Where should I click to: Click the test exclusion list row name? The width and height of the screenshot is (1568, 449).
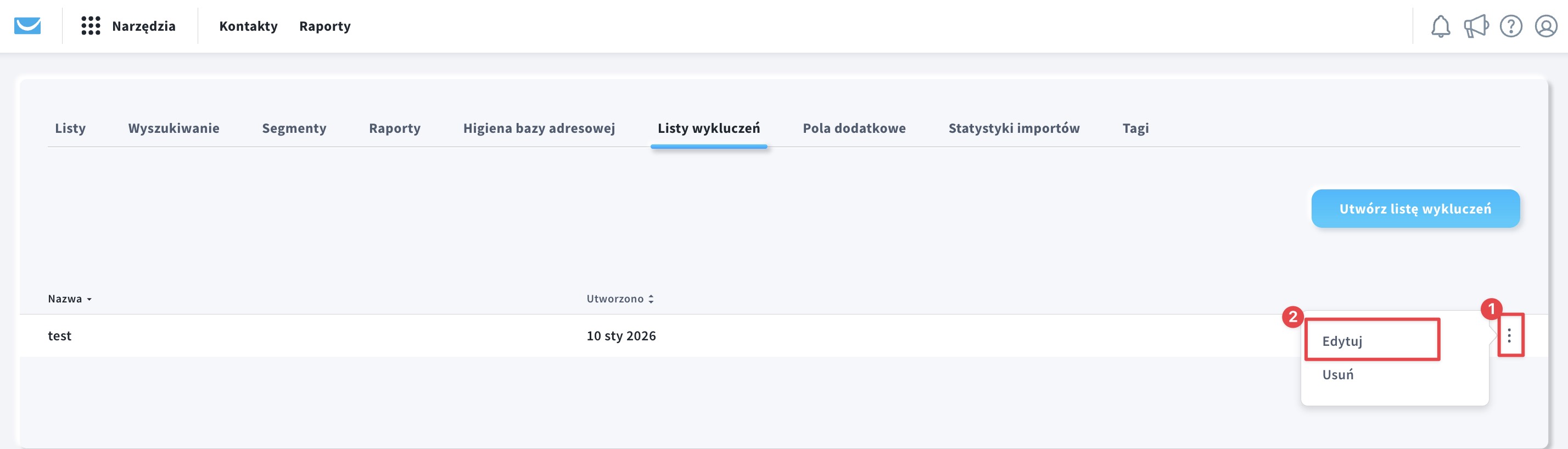pos(60,336)
